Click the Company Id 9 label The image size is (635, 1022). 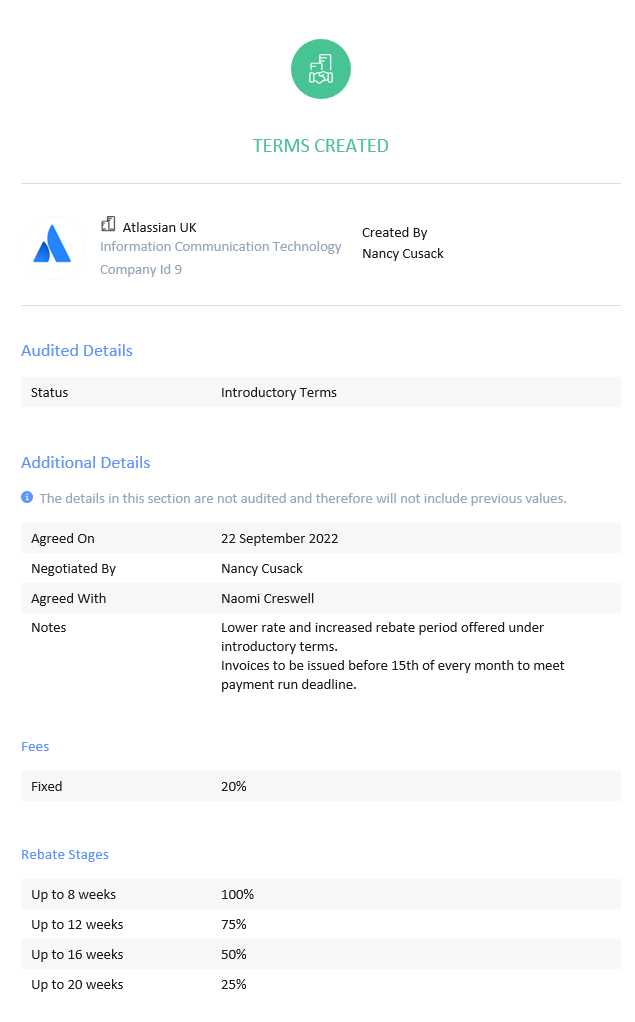click(141, 269)
